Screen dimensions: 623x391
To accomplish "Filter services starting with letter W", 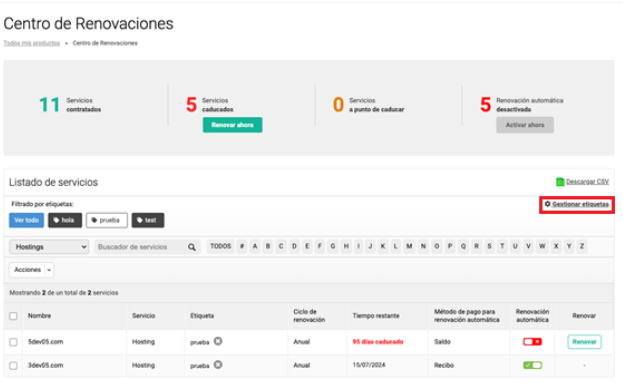I will click(542, 246).
